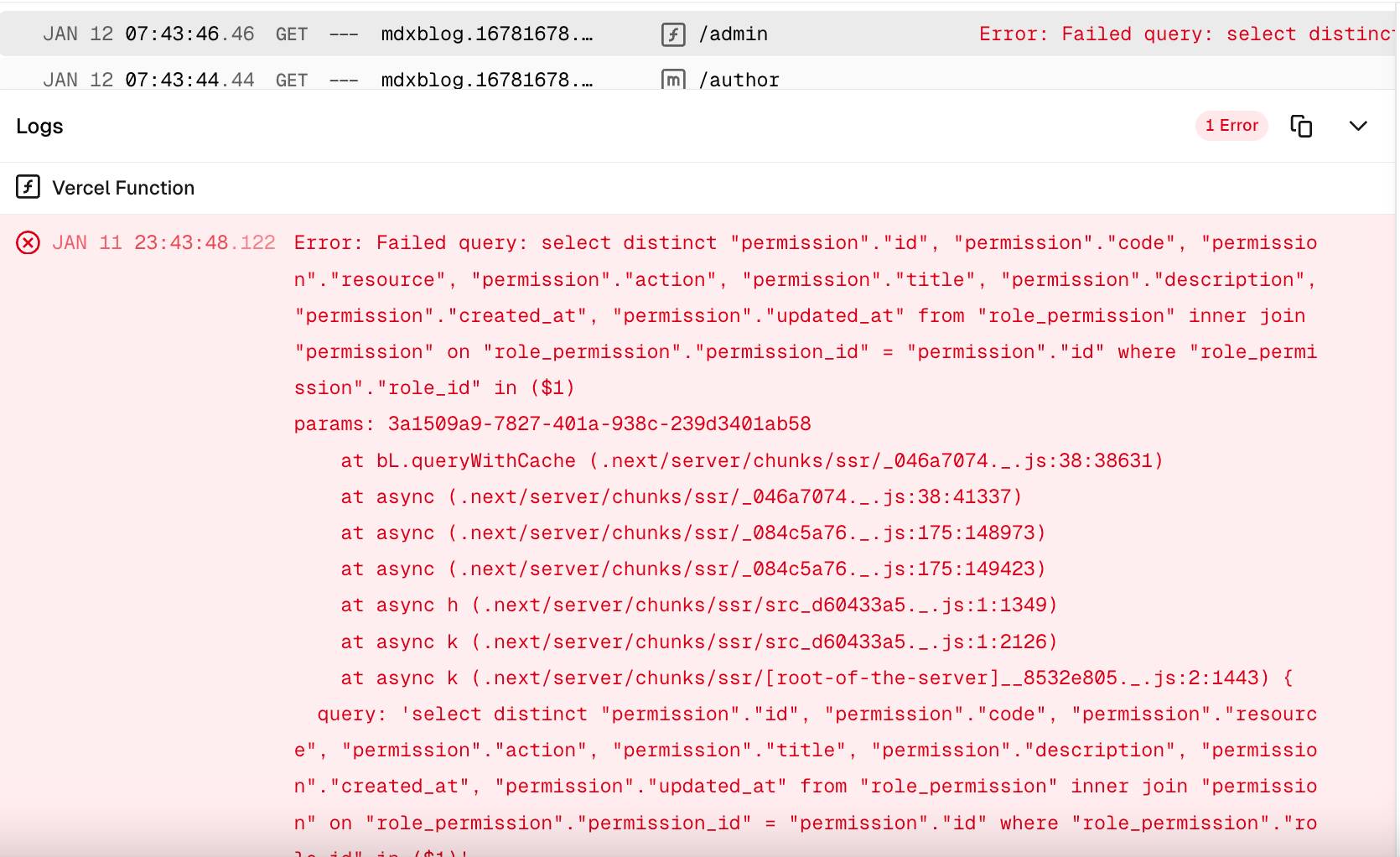
Task: Click the function icon beside /admin
Action: [x=673, y=34]
